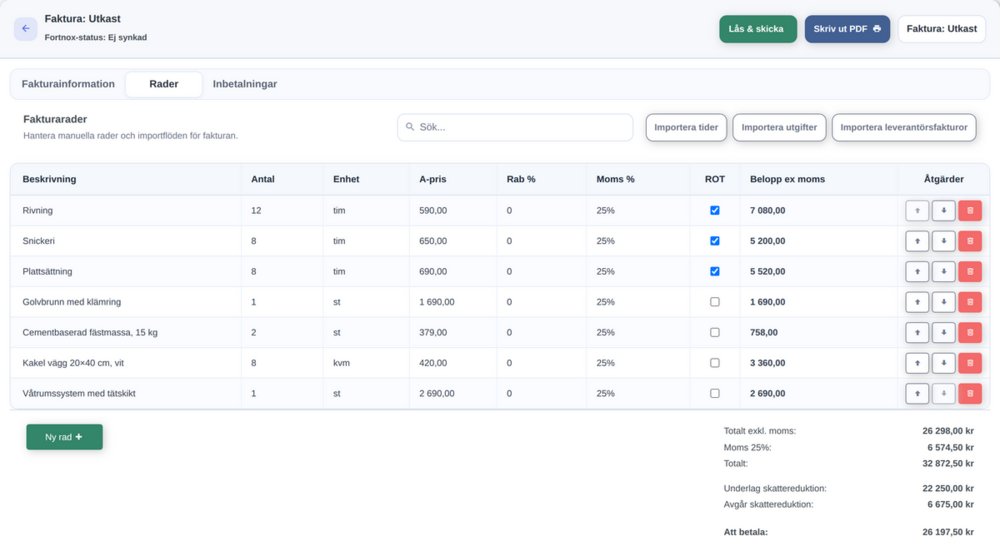Click Totalt exkl. moms value 26 298,00 kr
This screenshot has width=1000, height=551.
point(948,431)
